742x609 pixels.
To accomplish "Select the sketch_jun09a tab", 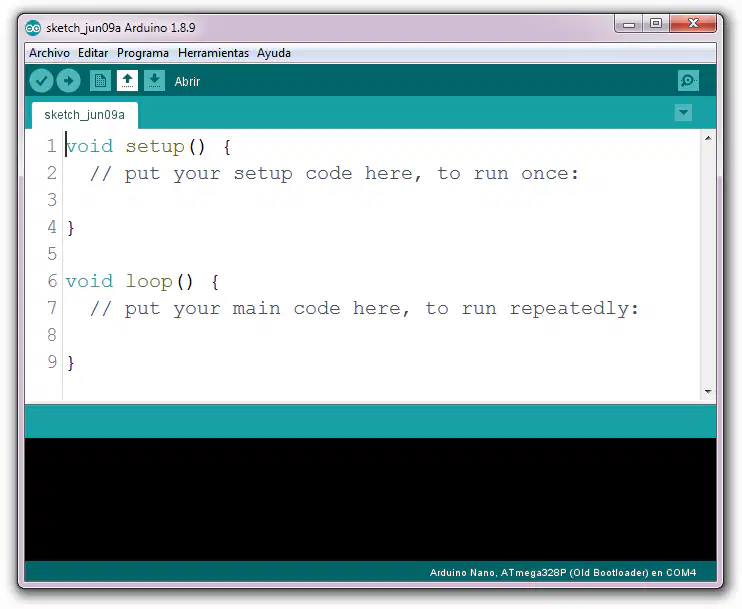I will (x=85, y=115).
